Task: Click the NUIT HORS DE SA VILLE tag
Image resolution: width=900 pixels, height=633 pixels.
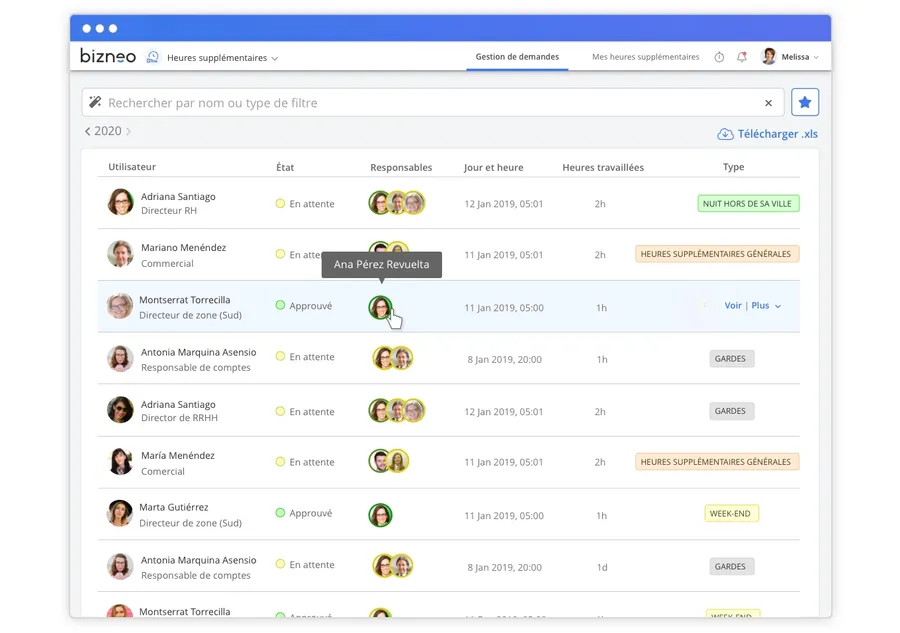Action: pos(748,203)
